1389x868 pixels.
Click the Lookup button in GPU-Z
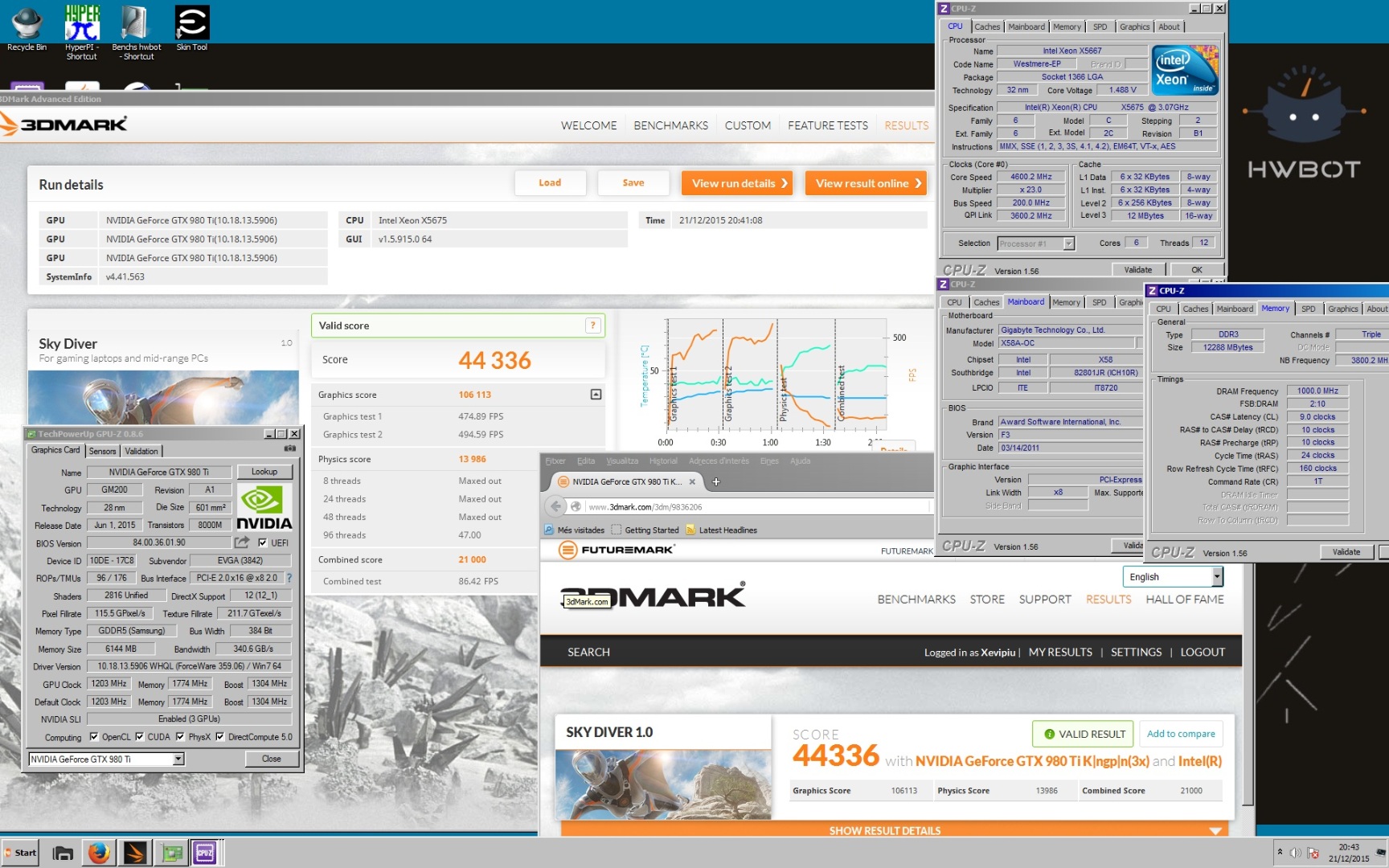pyautogui.click(x=264, y=472)
